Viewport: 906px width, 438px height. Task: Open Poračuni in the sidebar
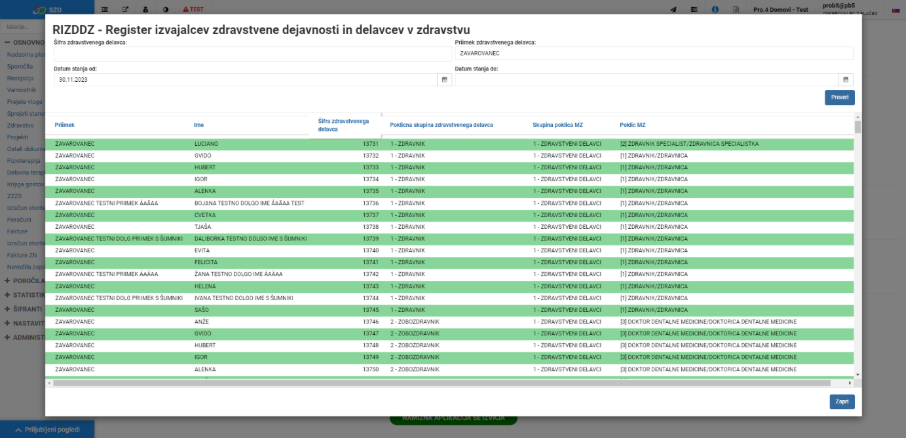(x=19, y=220)
